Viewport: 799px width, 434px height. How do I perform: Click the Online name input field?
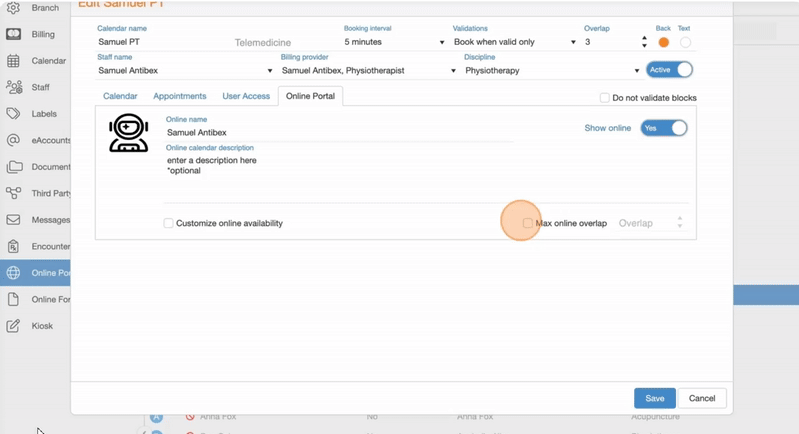click(340, 132)
